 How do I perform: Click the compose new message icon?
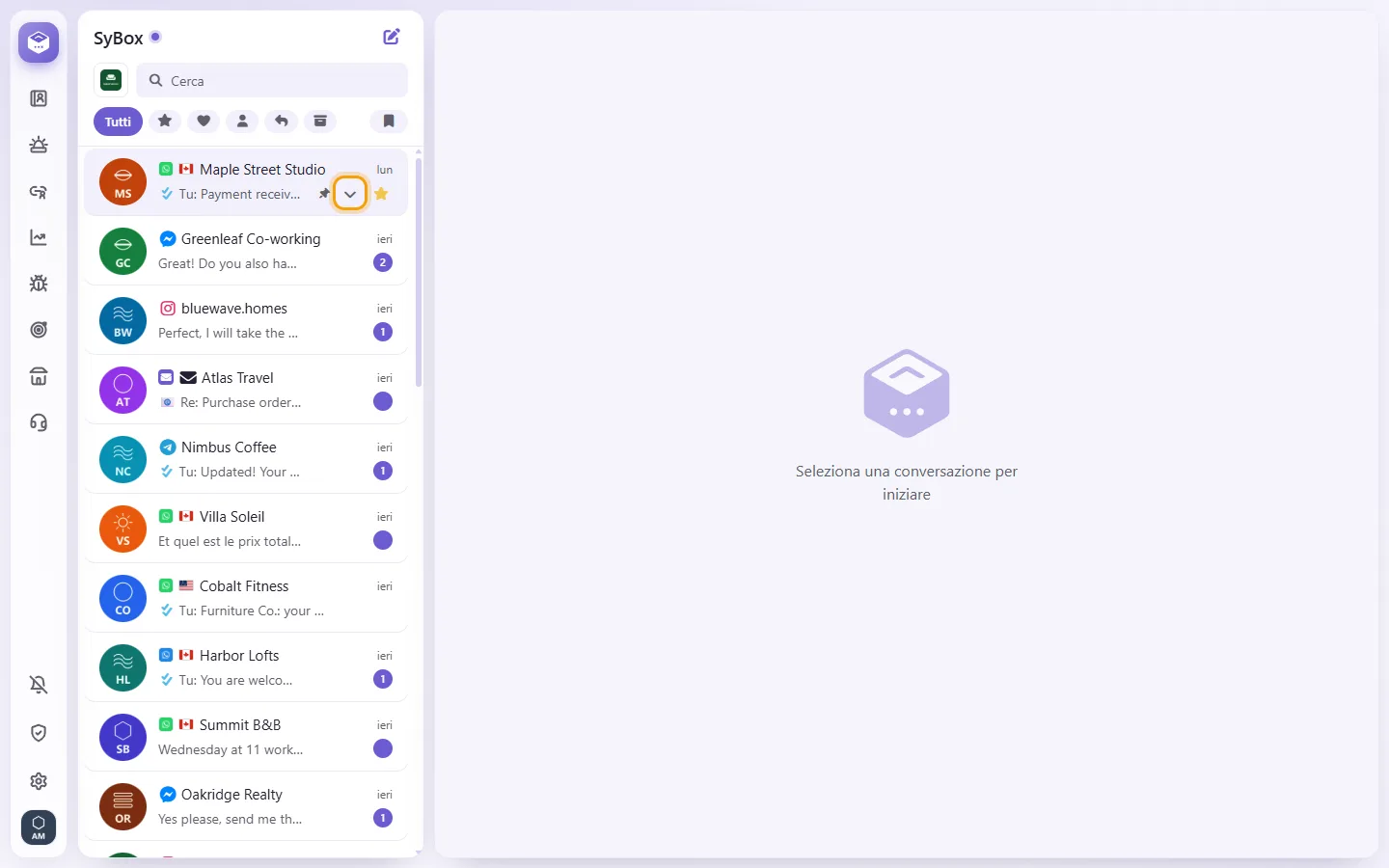point(392,37)
